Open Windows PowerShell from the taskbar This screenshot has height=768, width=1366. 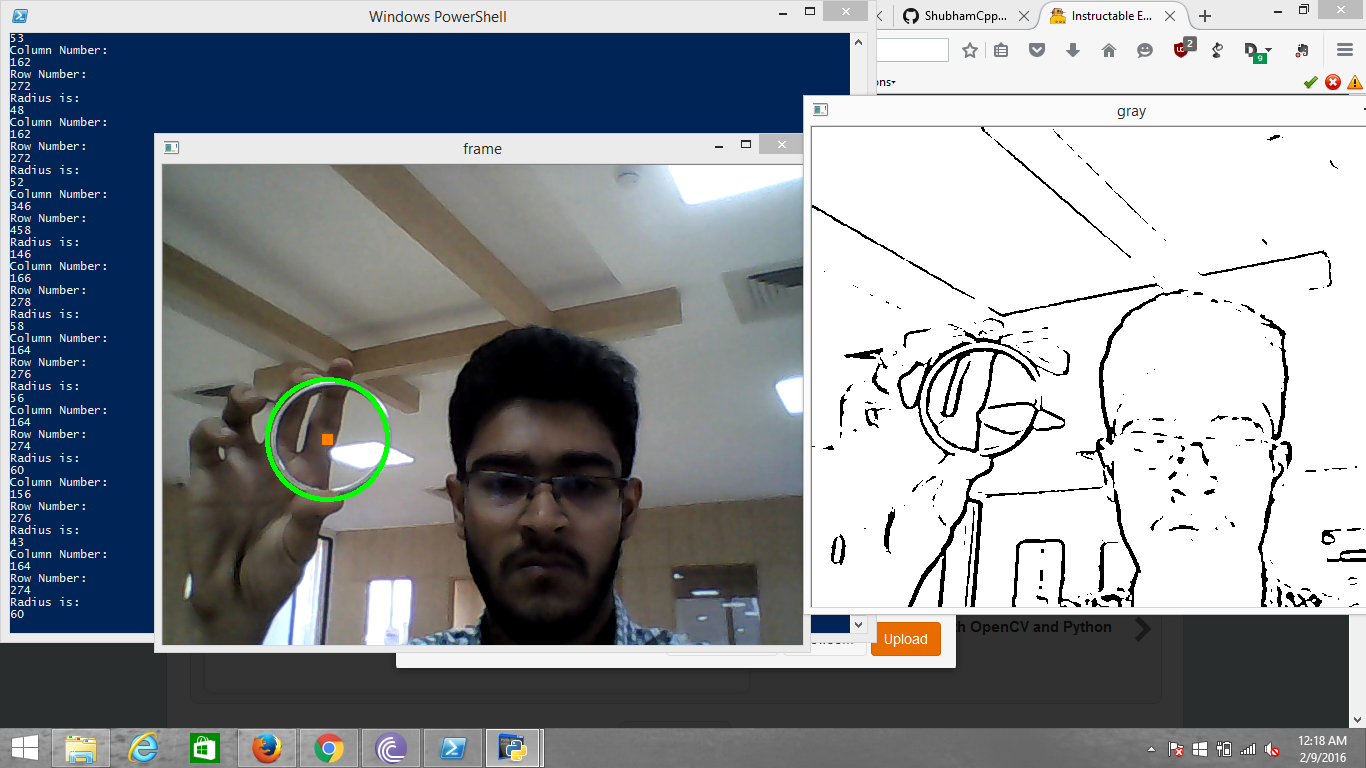pos(453,748)
